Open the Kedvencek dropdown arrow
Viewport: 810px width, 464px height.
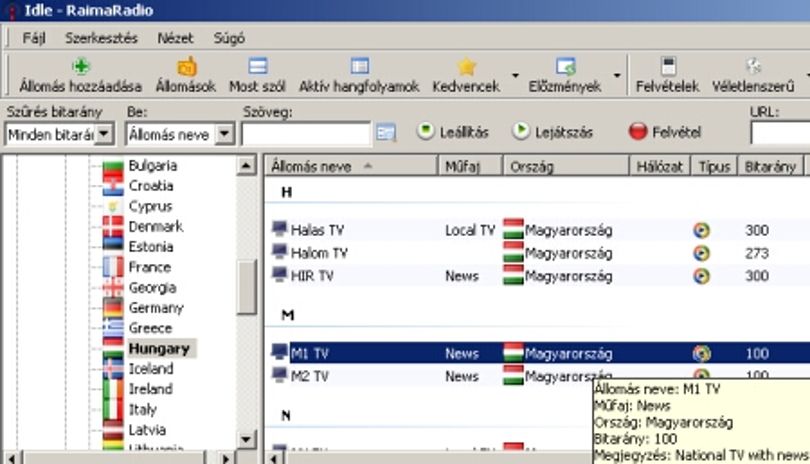click(515, 75)
